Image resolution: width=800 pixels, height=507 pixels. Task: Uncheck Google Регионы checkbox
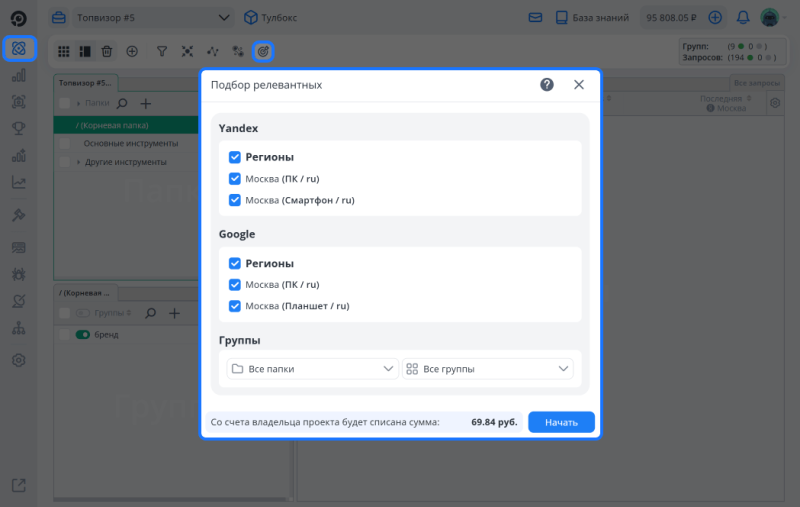[235, 263]
